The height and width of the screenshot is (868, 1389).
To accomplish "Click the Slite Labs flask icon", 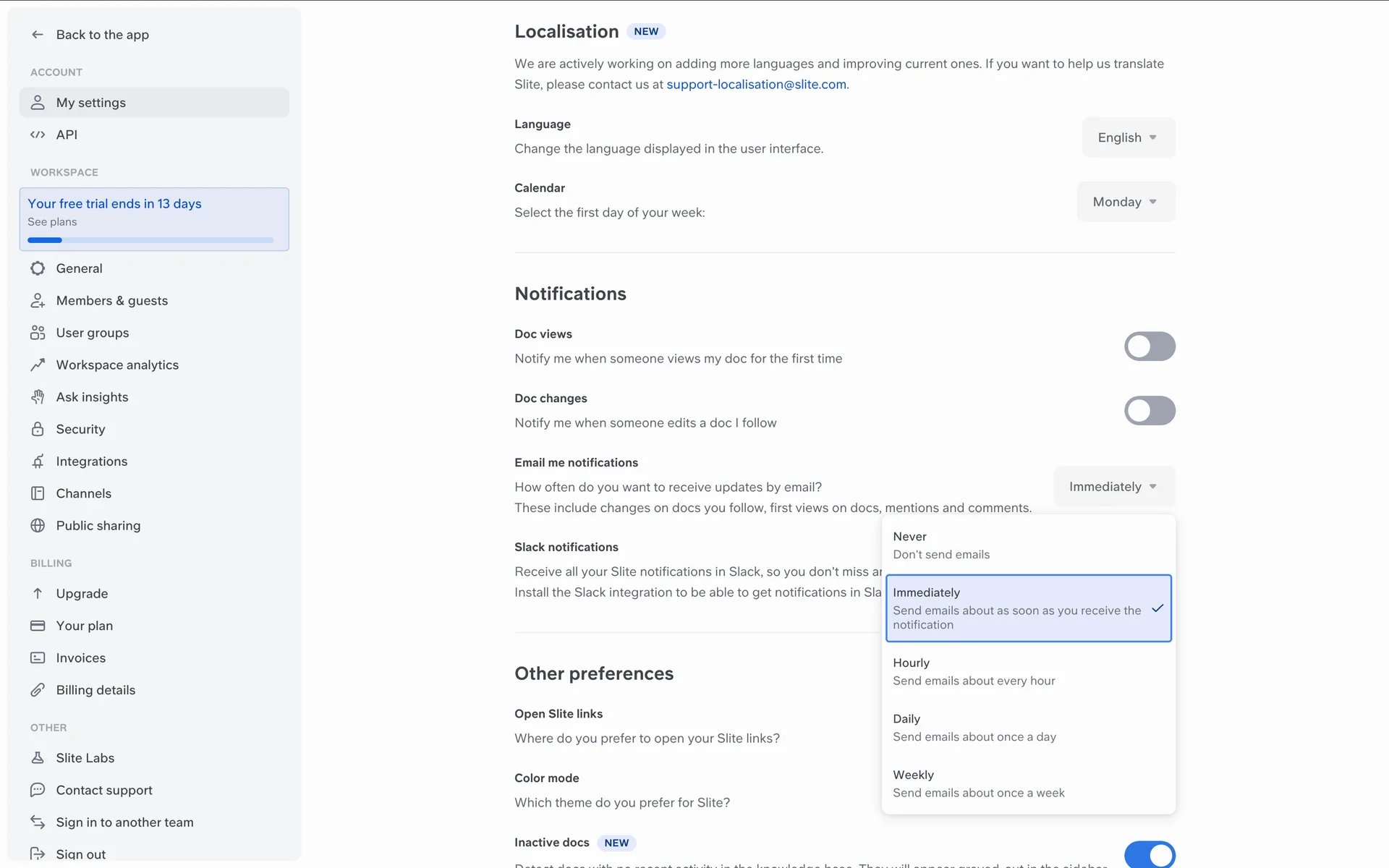I will coord(38,758).
